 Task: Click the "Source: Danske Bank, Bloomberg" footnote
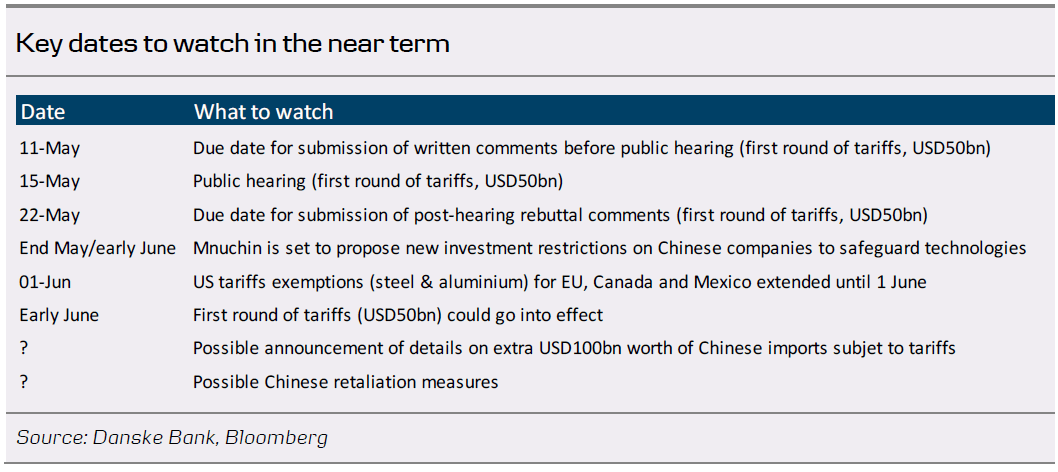[172, 437]
